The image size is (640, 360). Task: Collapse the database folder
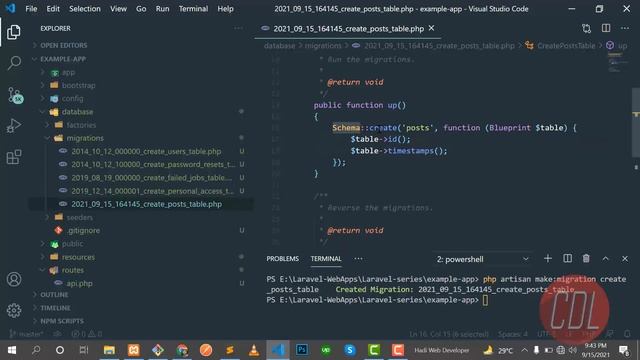[x=77, y=111]
